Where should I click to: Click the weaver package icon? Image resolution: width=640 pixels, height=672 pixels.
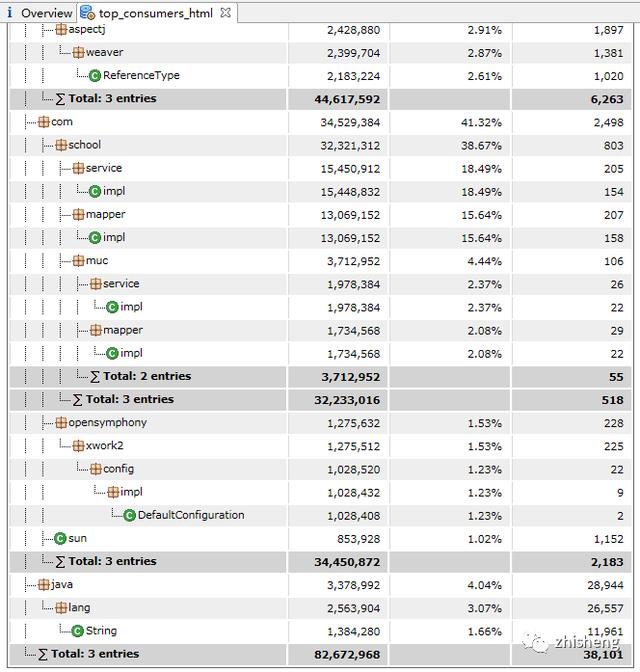point(78,53)
